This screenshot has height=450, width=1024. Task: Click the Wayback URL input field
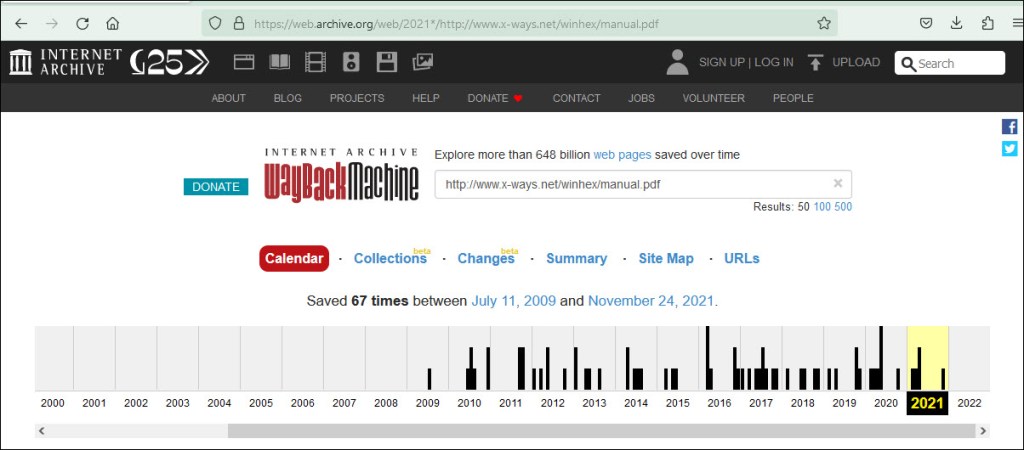point(643,184)
